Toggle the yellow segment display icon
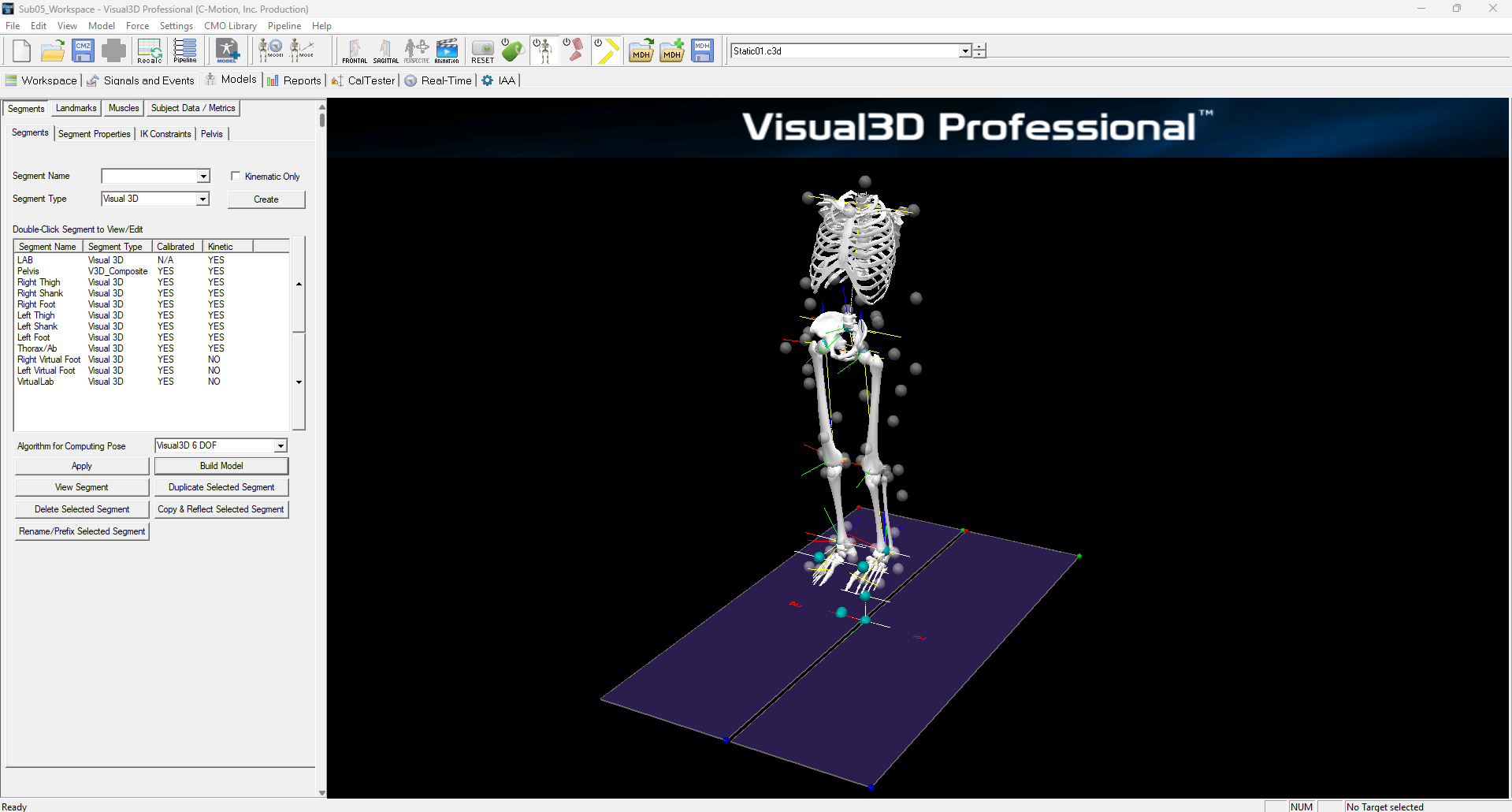Image resolution: width=1512 pixels, height=812 pixels. pos(605,50)
